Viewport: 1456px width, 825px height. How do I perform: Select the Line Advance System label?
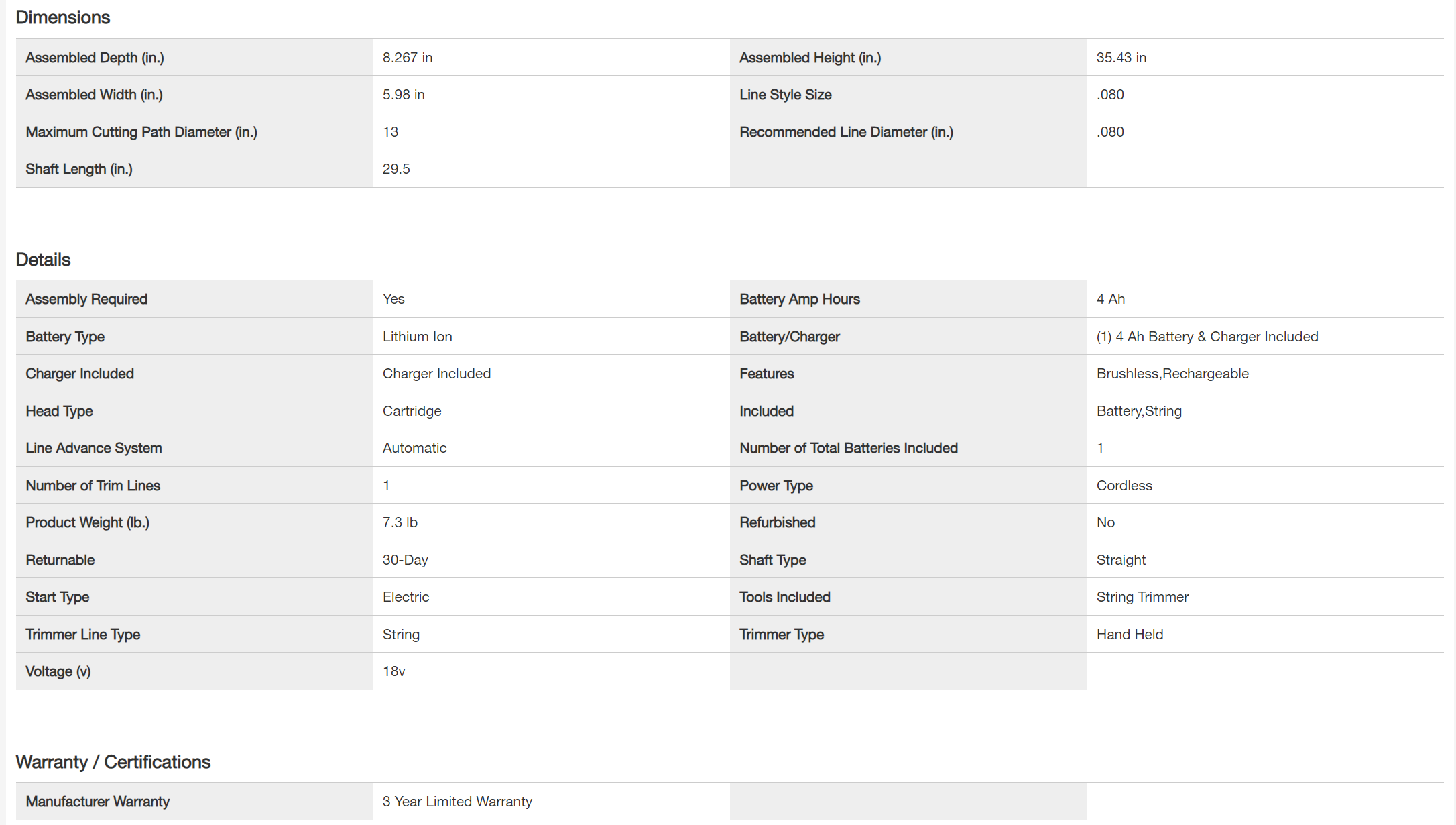tap(94, 448)
